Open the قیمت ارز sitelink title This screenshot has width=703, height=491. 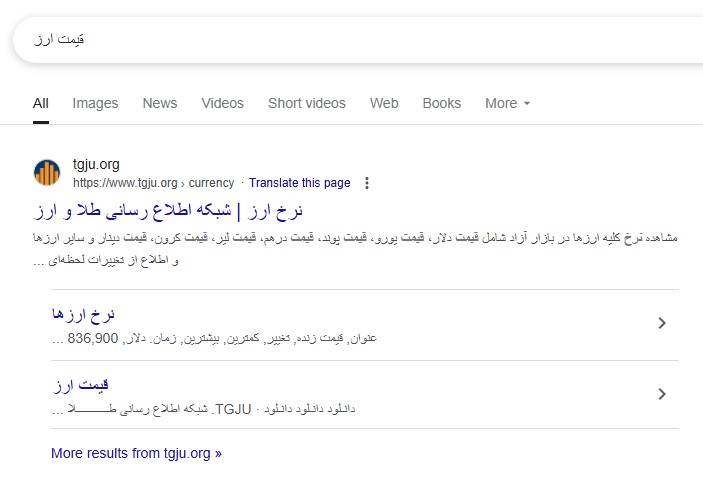(x=80, y=385)
